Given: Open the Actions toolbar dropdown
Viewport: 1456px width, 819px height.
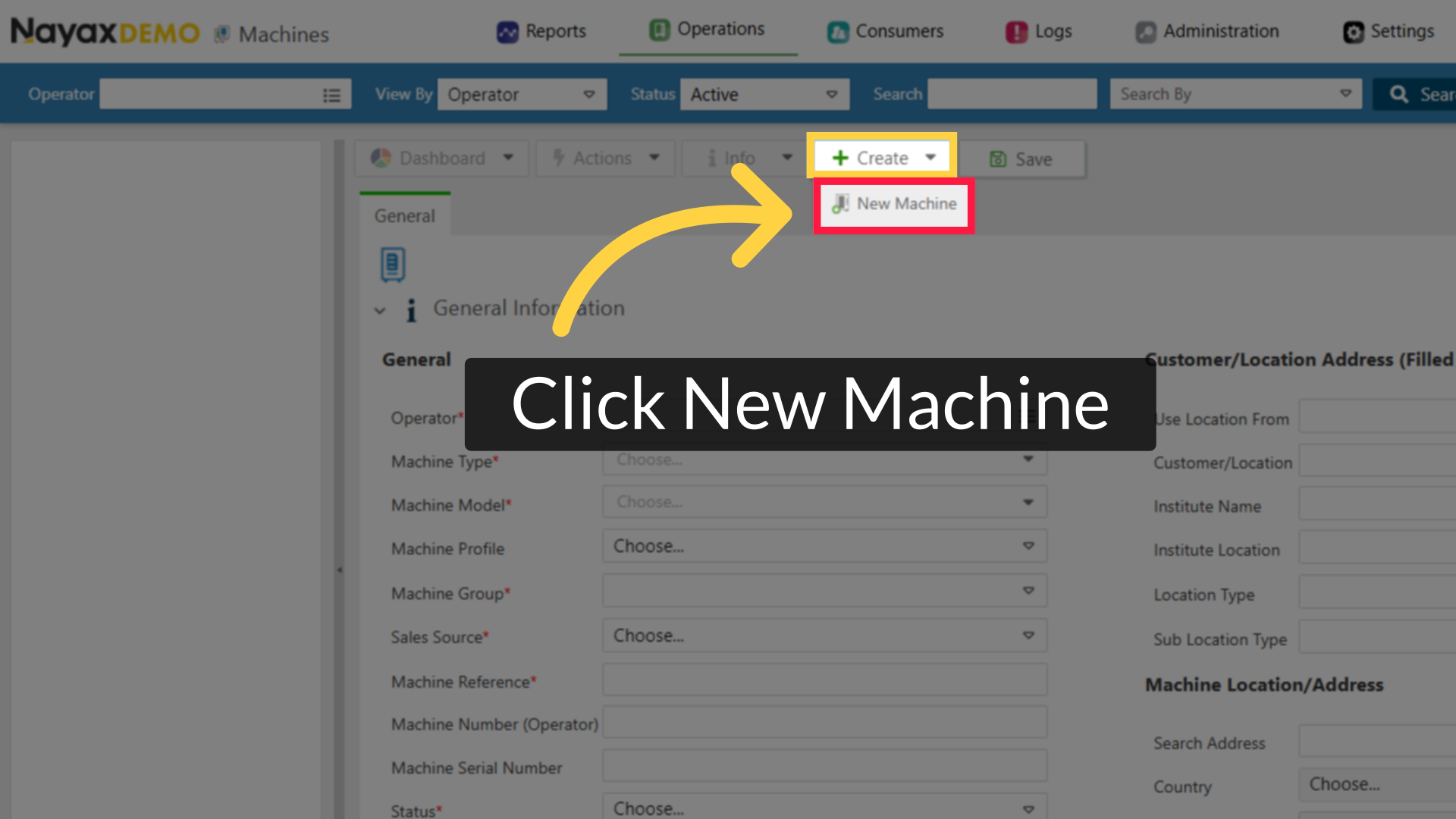Looking at the screenshot, I should pos(604,158).
